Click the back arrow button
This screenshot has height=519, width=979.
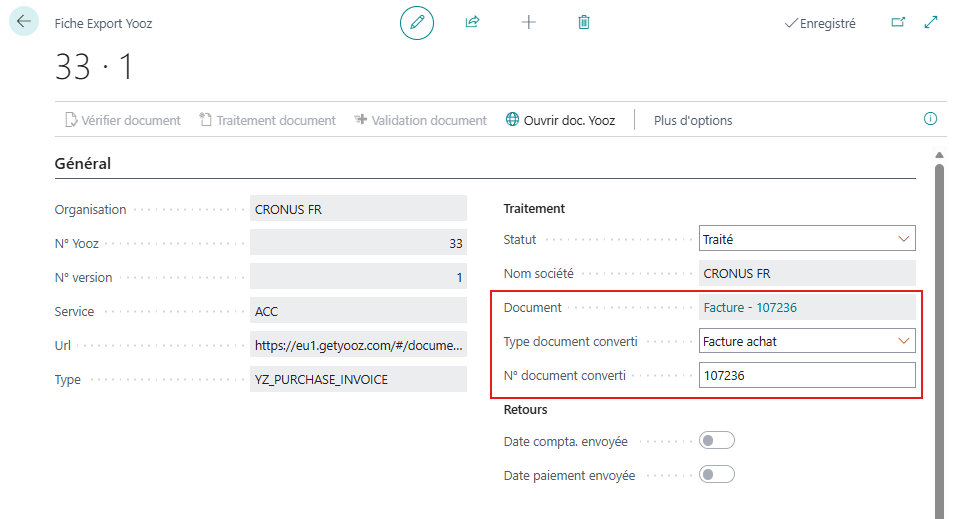coord(24,21)
